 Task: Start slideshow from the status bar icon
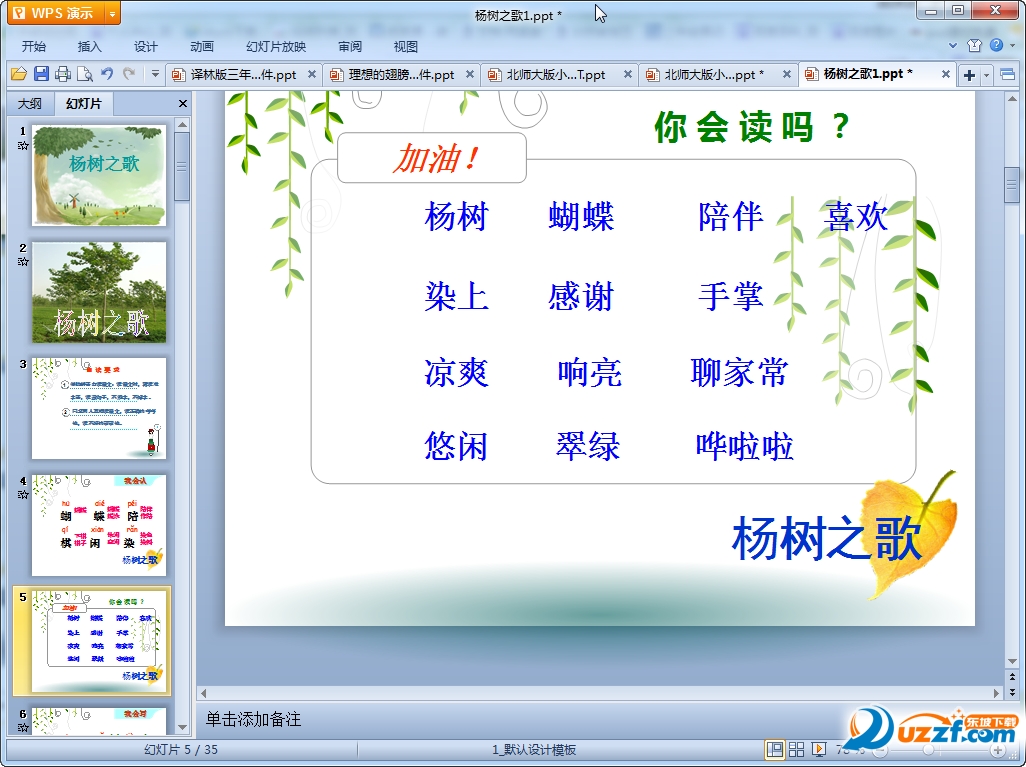pos(818,749)
